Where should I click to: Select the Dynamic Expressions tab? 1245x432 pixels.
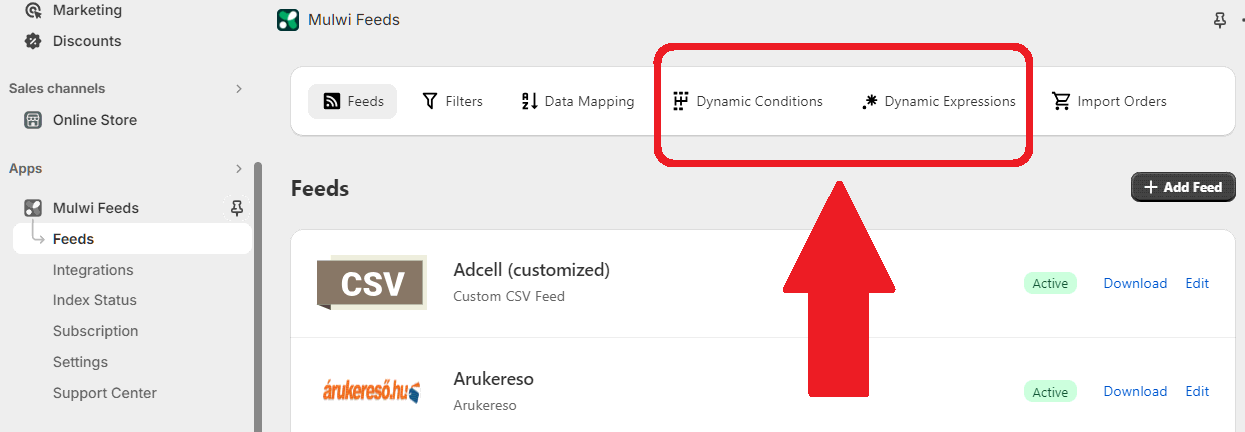[x=938, y=101]
